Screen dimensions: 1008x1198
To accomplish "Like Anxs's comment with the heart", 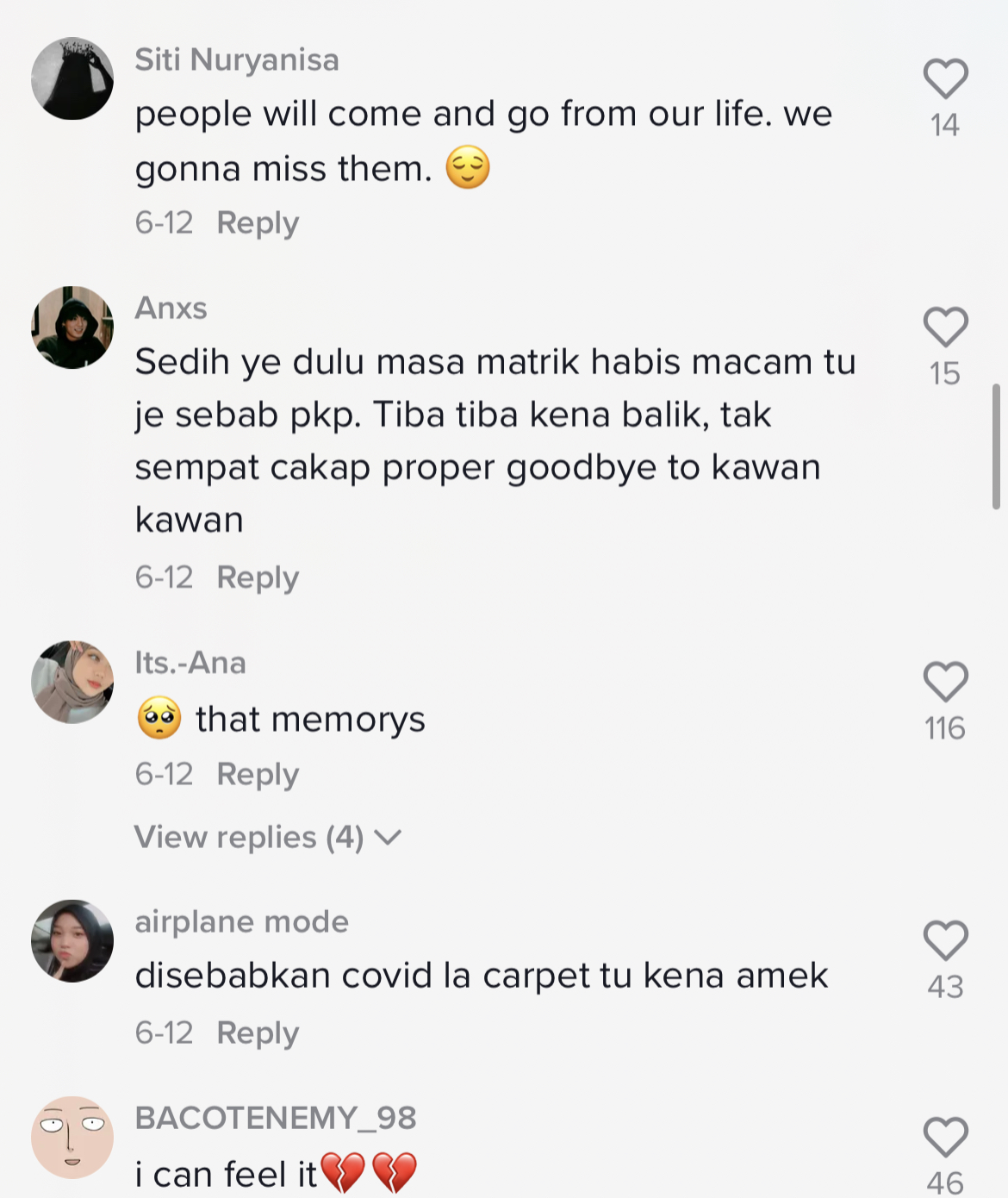I will [945, 328].
